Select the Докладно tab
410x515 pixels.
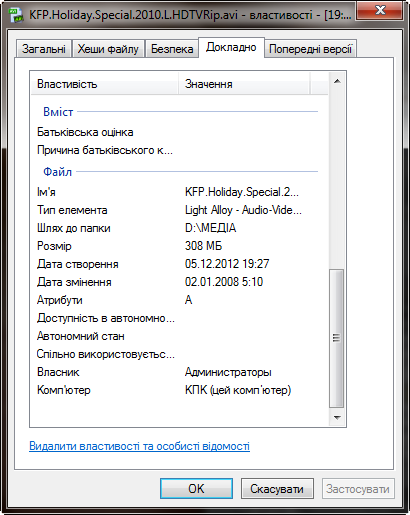[231, 47]
